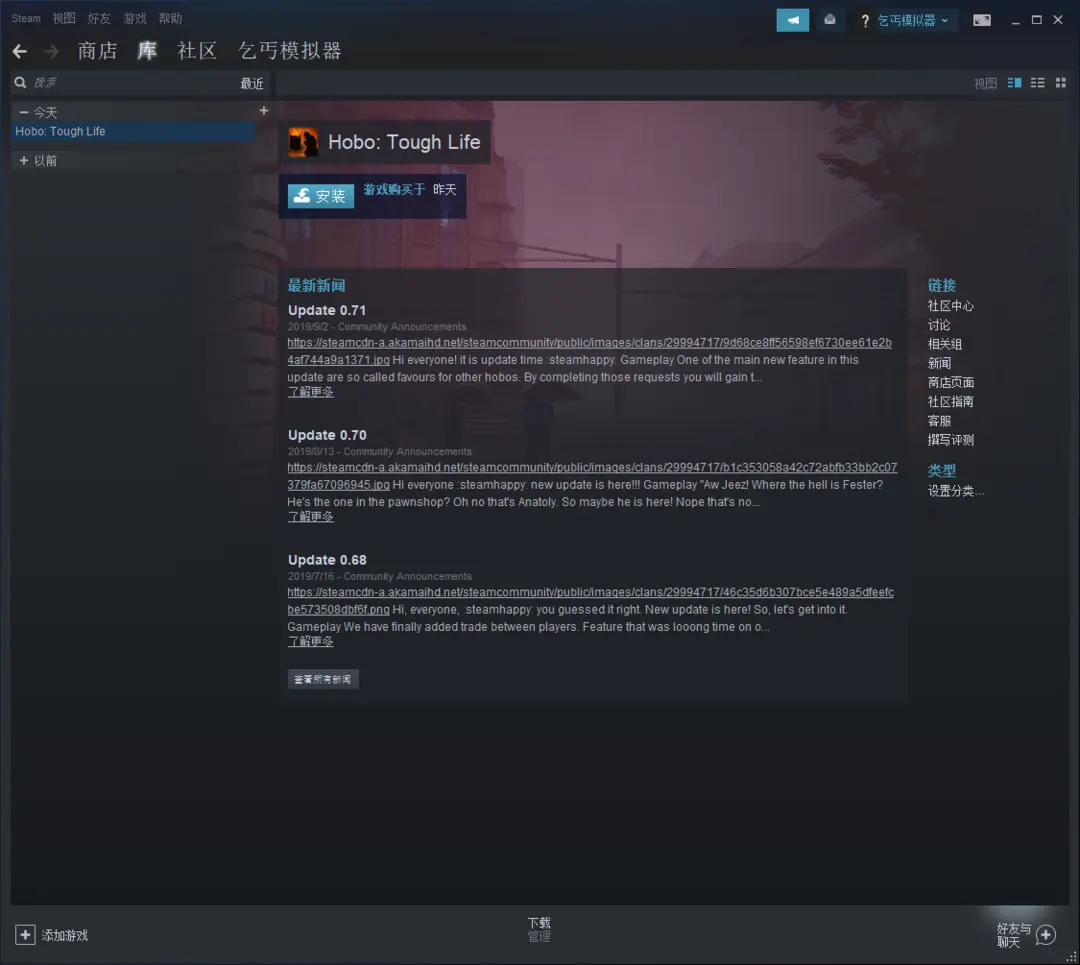Open the Steam menu
The width and height of the screenshot is (1080, 965).
point(26,19)
